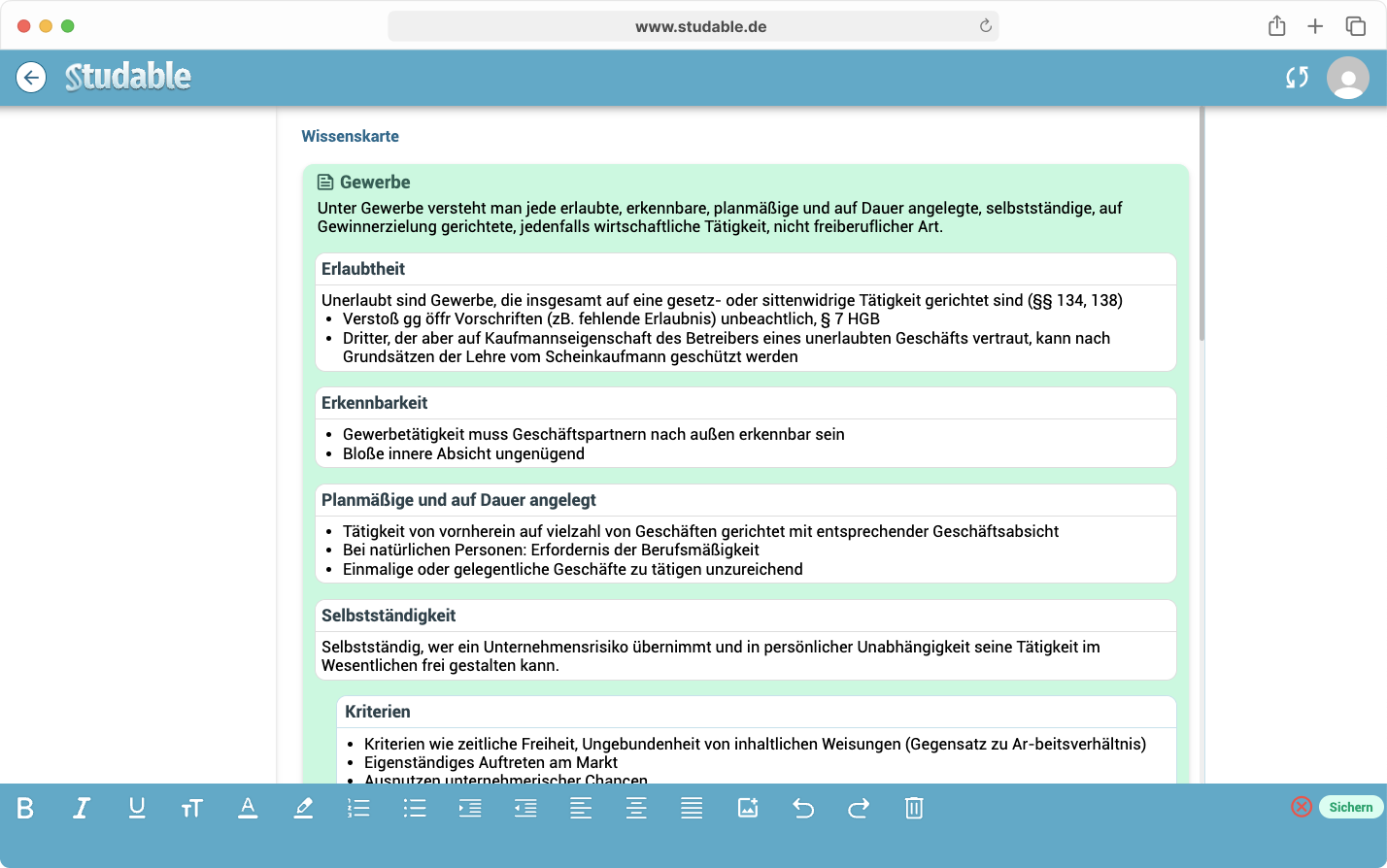Toggle italic text formatting
This screenshot has height=868, width=1387.
[x=82, y=808]
